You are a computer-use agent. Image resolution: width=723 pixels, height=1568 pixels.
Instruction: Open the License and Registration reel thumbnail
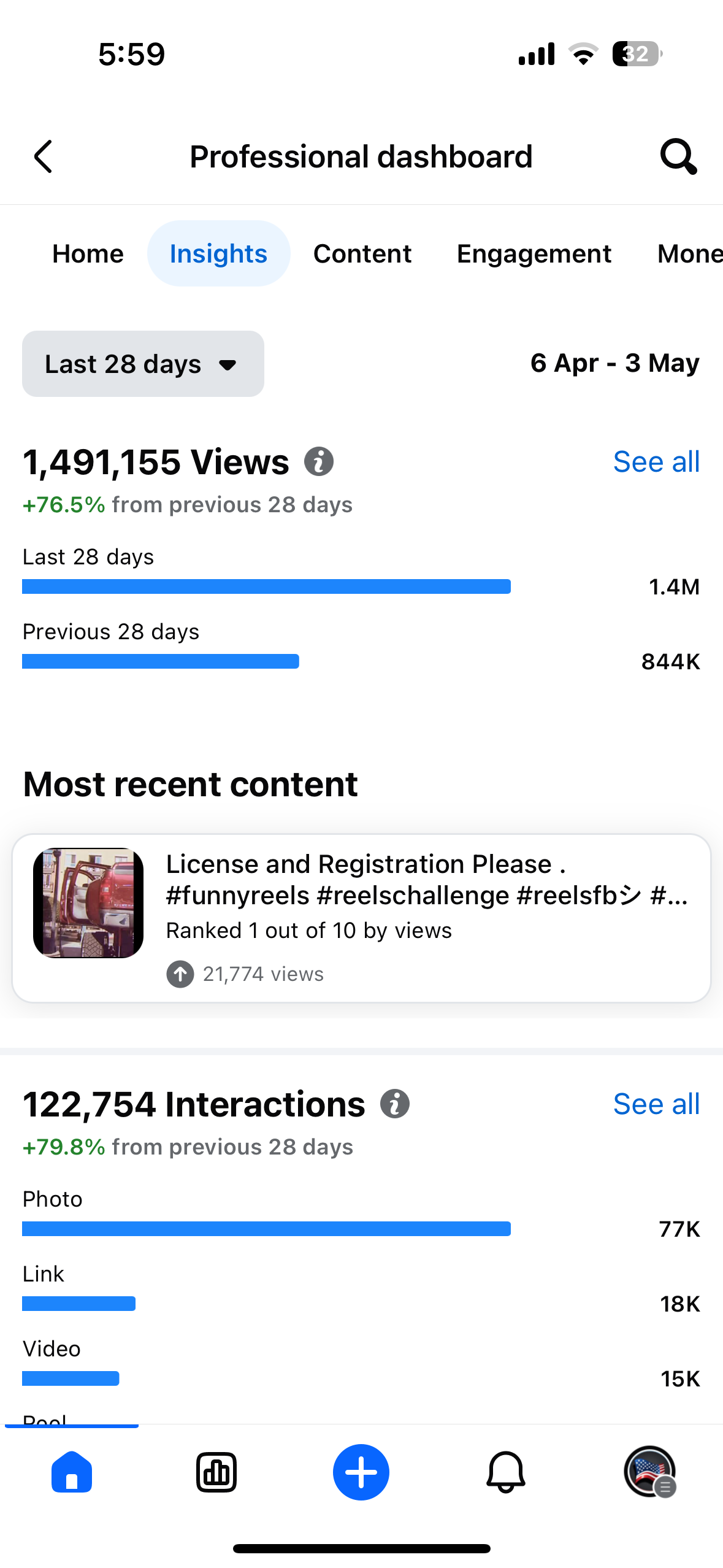coord(88,902)
